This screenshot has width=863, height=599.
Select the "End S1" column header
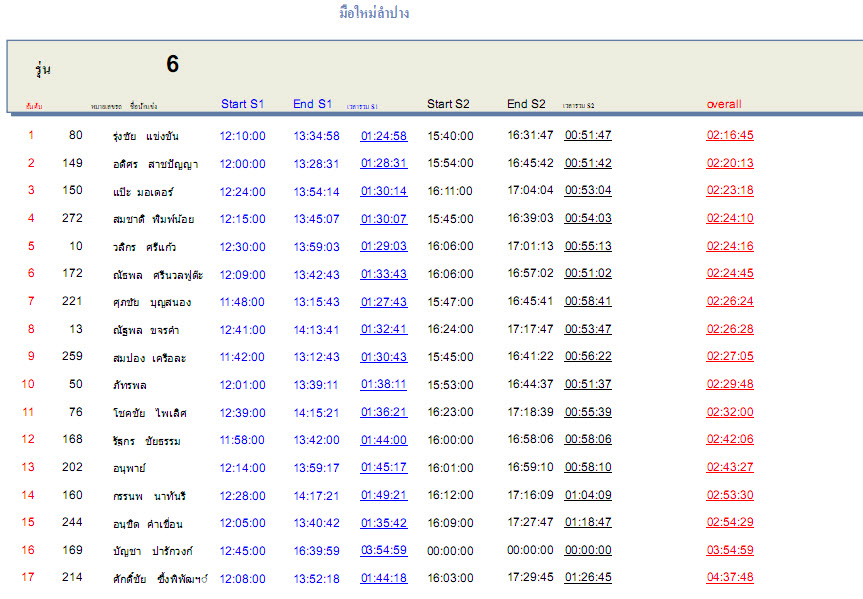(312, 104)
